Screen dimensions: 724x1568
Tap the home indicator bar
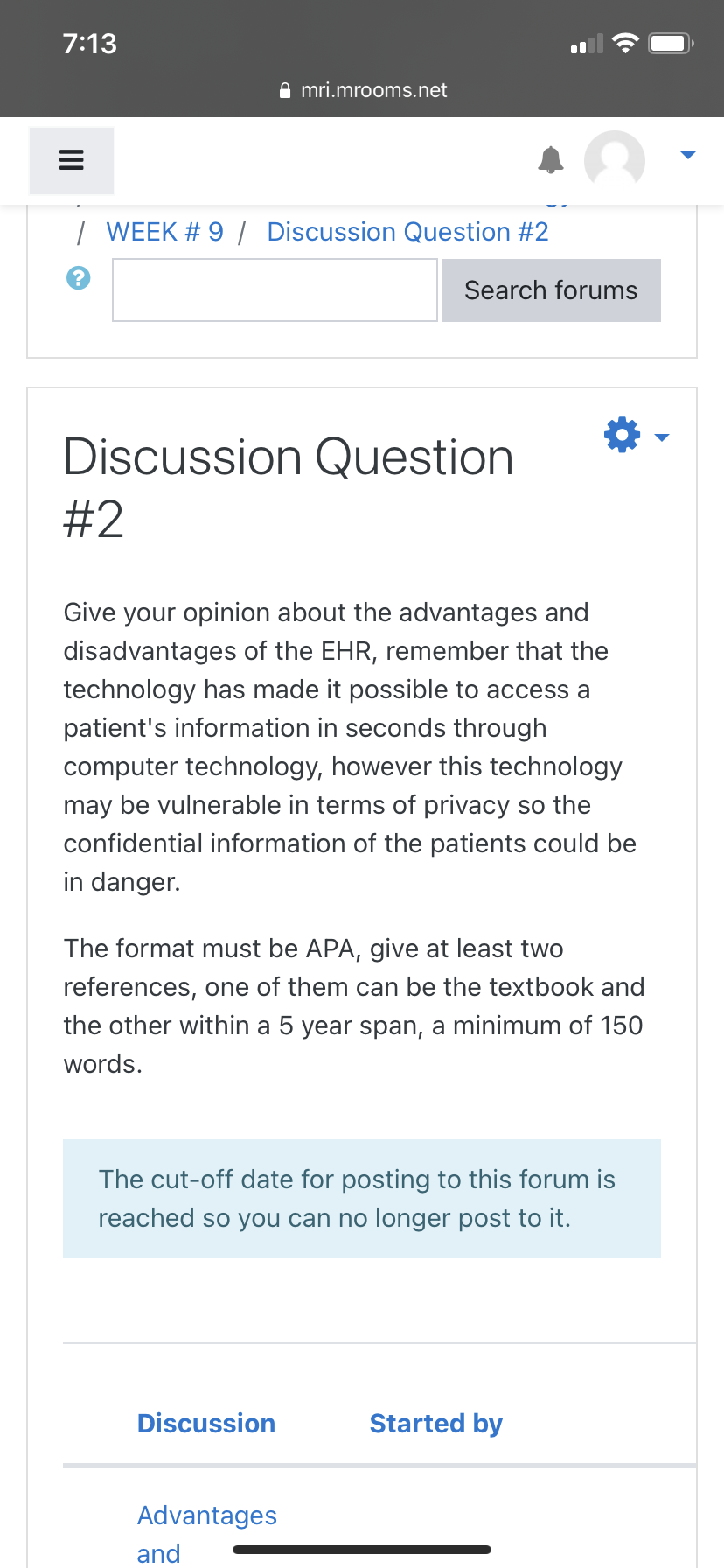pyautogui.click(x=362, y=1550)
